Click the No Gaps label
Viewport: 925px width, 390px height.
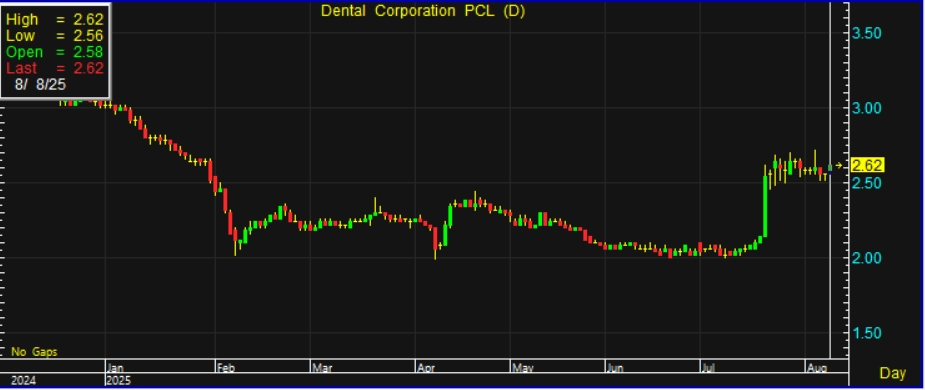pos(34,352)
